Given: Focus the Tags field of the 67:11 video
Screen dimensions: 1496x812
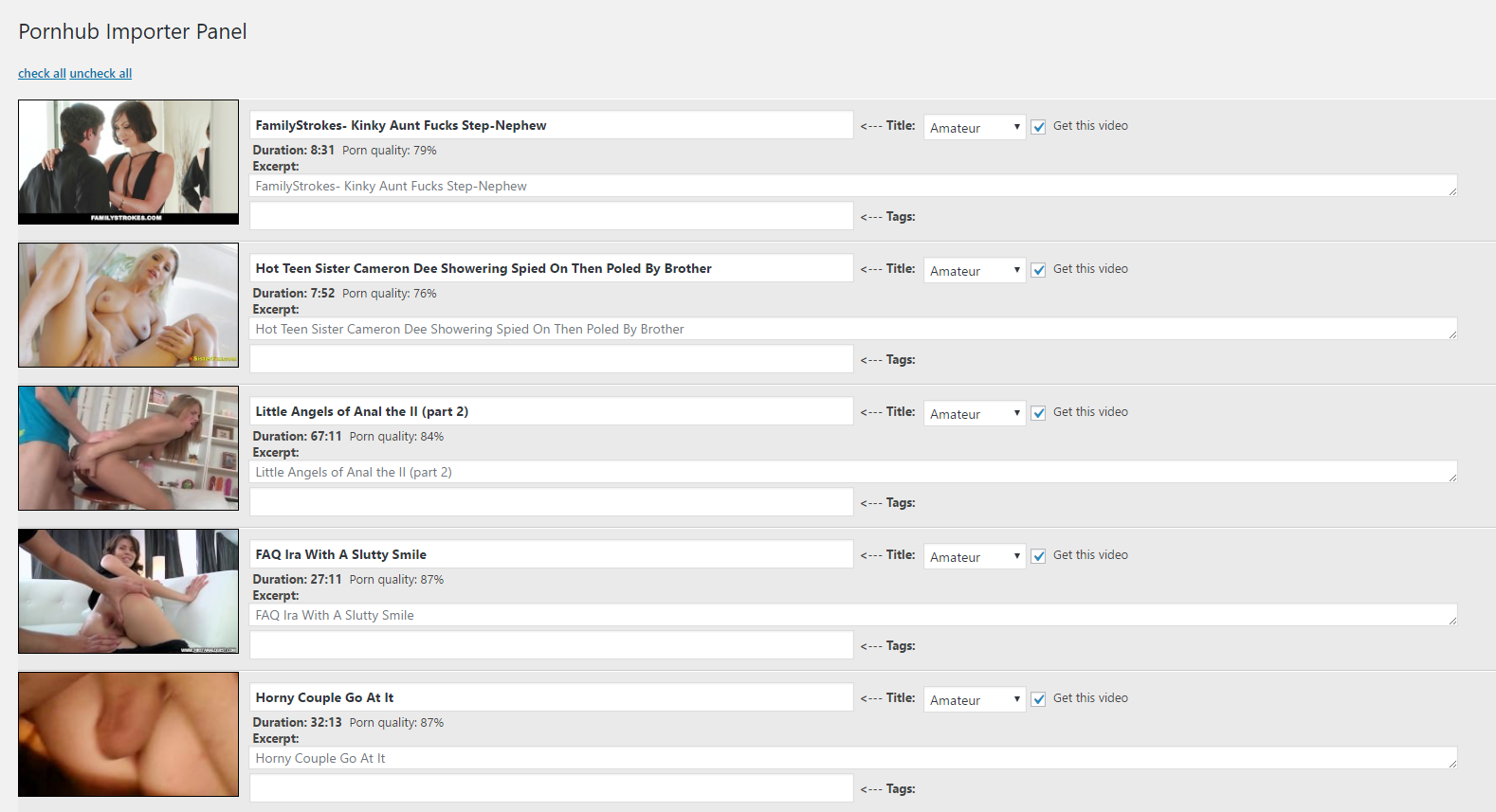Looking at the screenshot, I should pos(551,502).
